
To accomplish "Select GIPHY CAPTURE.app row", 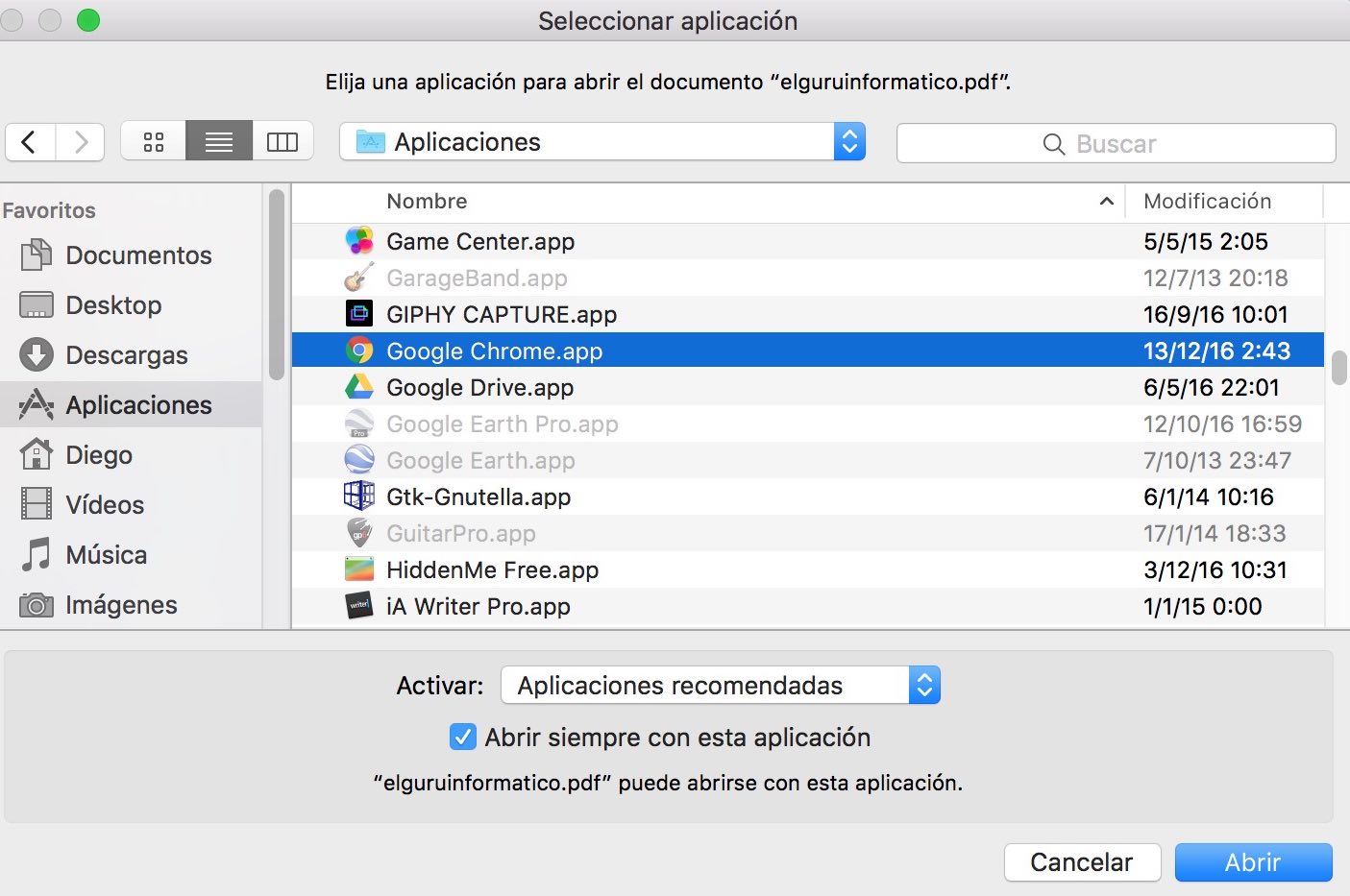I will click(807, 314).
